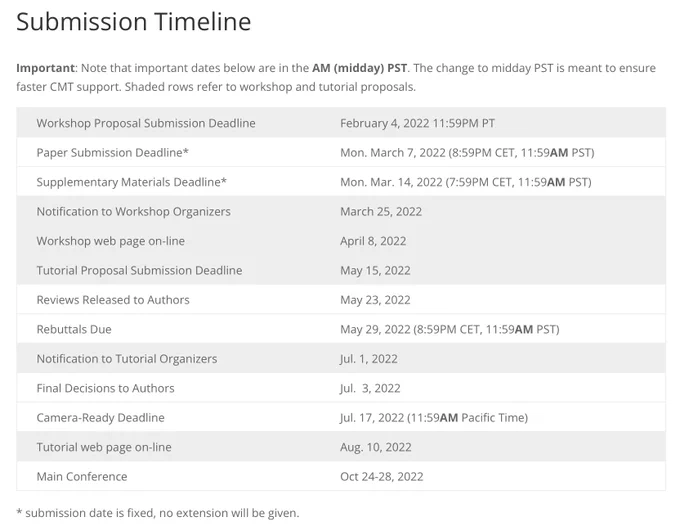The height and width of the screenshot is (526, 680).
Task: Select the Workshop Proposal Submission Deadline row
Action: point(341,123)
